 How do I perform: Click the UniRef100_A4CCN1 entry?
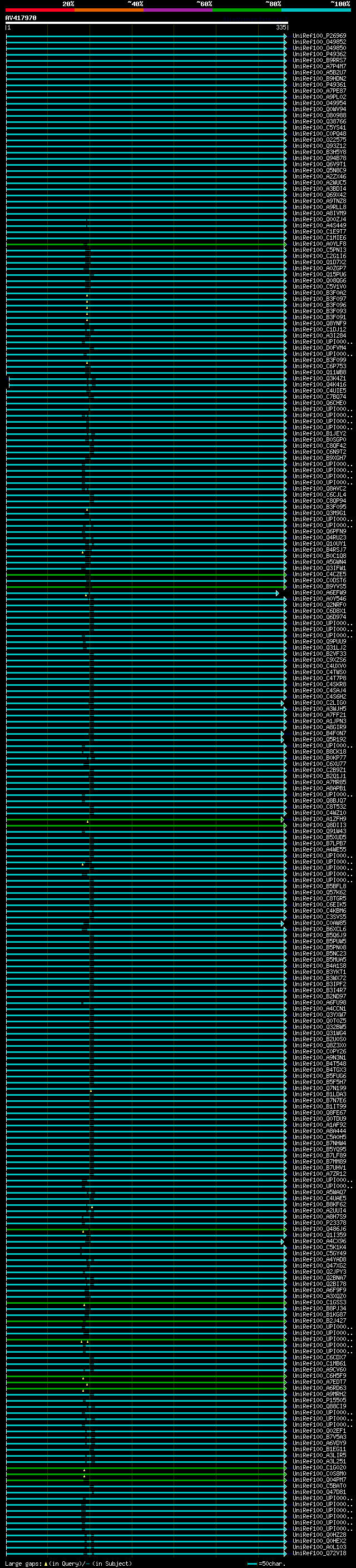[319, 1009]
